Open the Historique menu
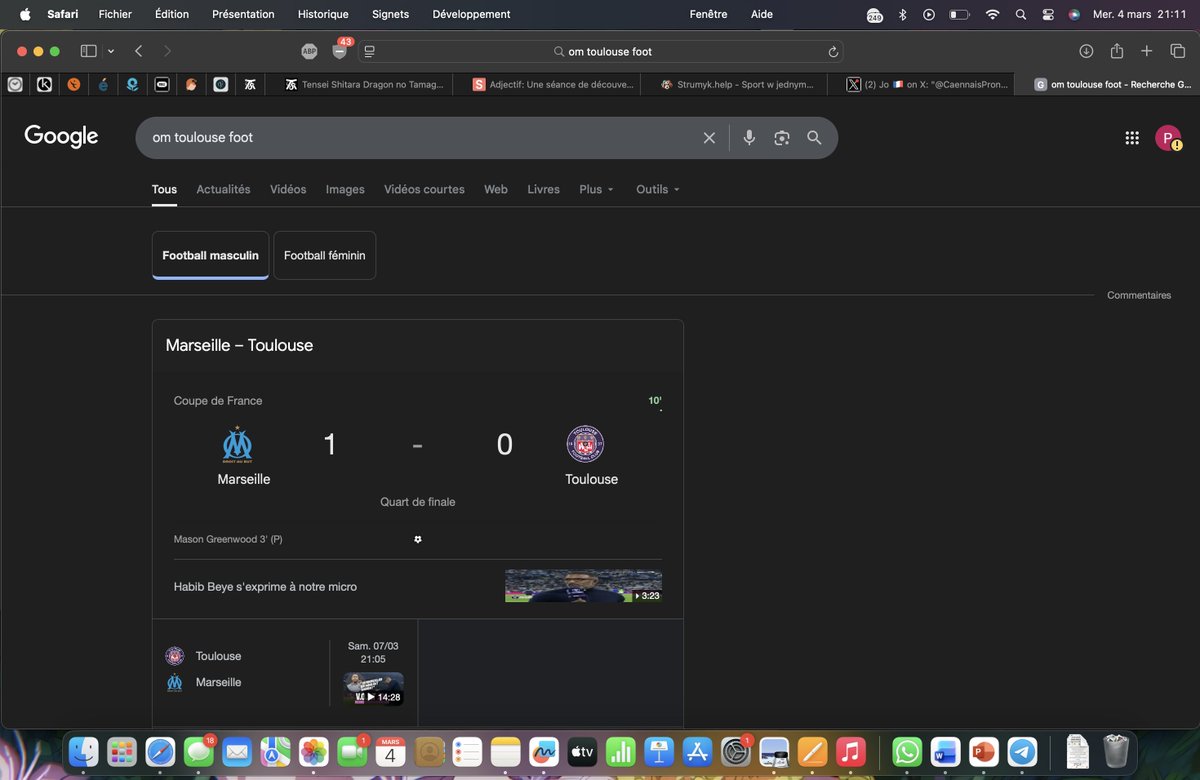The width and height of the screenshot is (1200, 780). click(323, 14)
